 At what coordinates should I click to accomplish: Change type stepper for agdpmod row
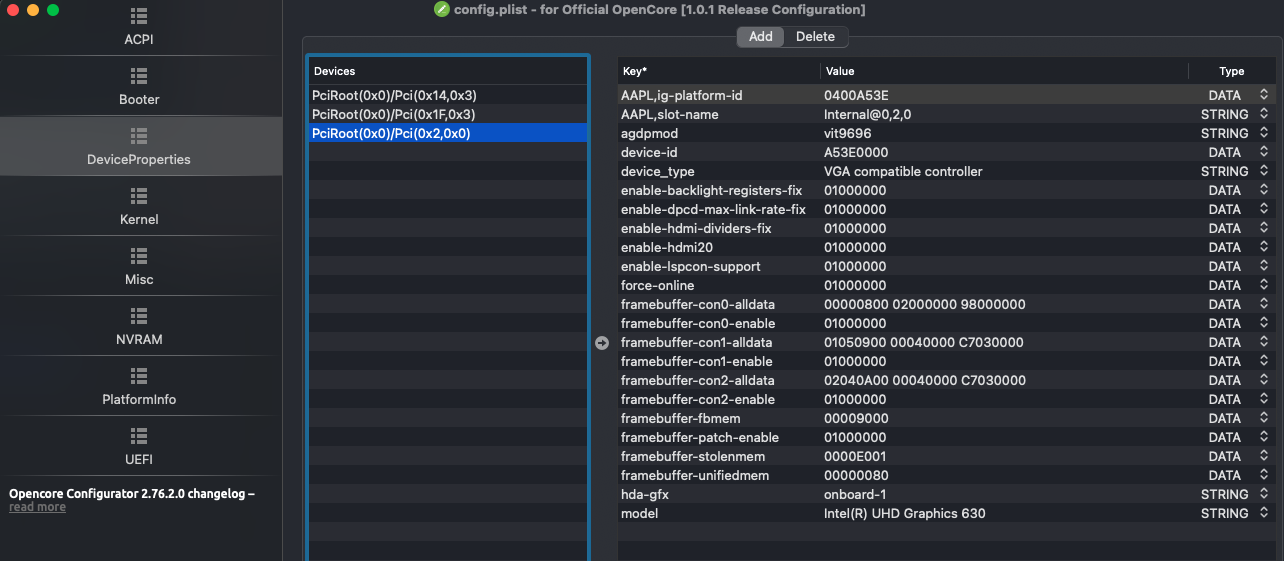1264,133
